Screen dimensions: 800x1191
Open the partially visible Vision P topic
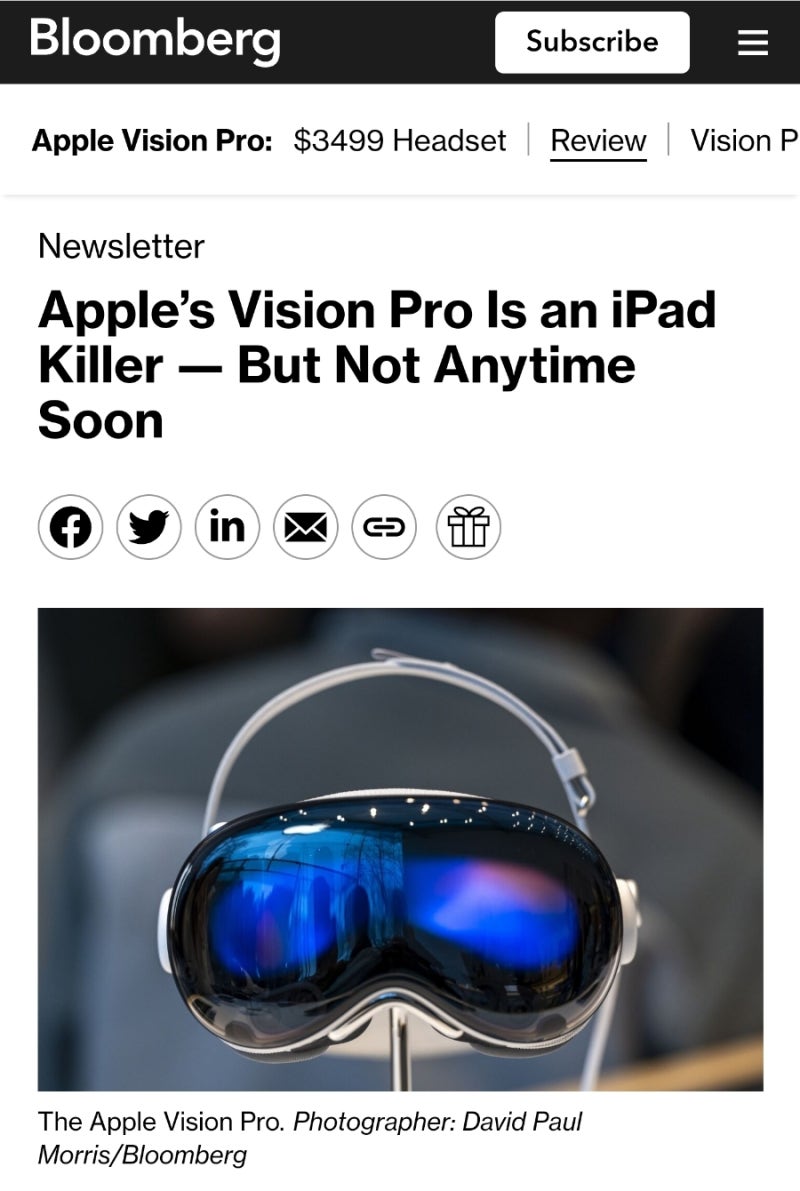click(x=745, y=141)
